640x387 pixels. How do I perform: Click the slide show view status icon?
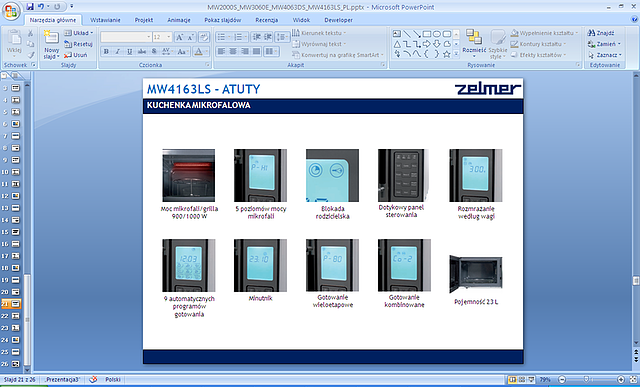pos(531,380)
